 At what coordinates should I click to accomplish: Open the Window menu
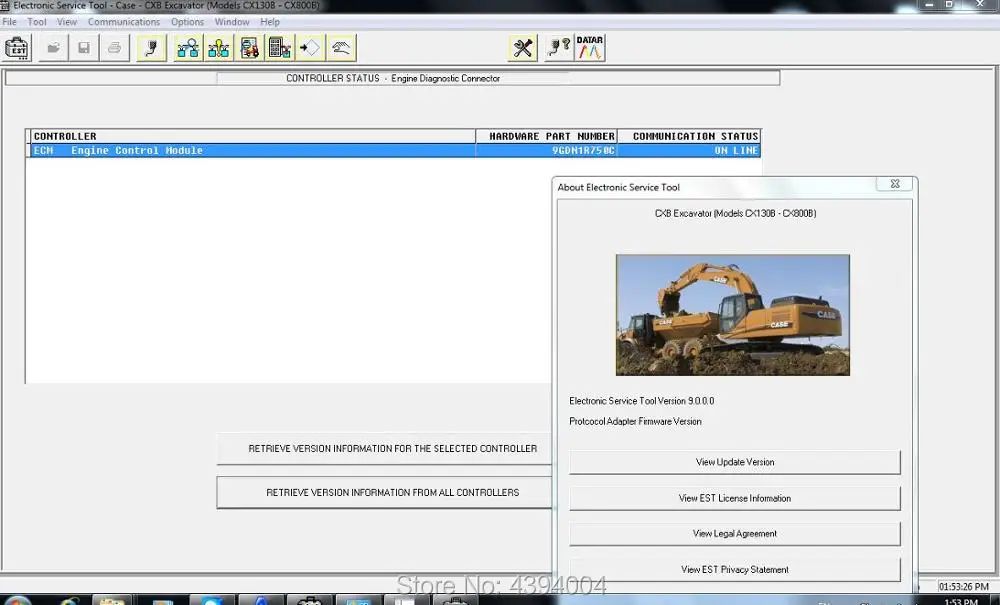pyautogui.click(x=232, y=22)
